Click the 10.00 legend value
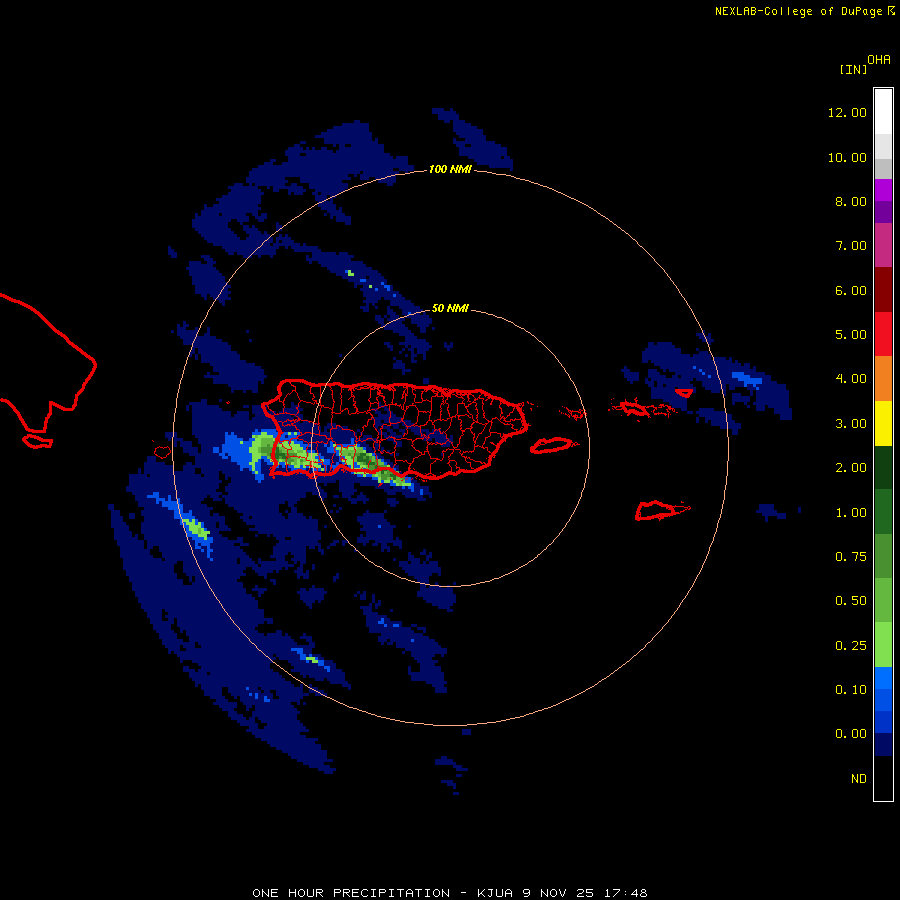900x900 pixels. (847, 157)
